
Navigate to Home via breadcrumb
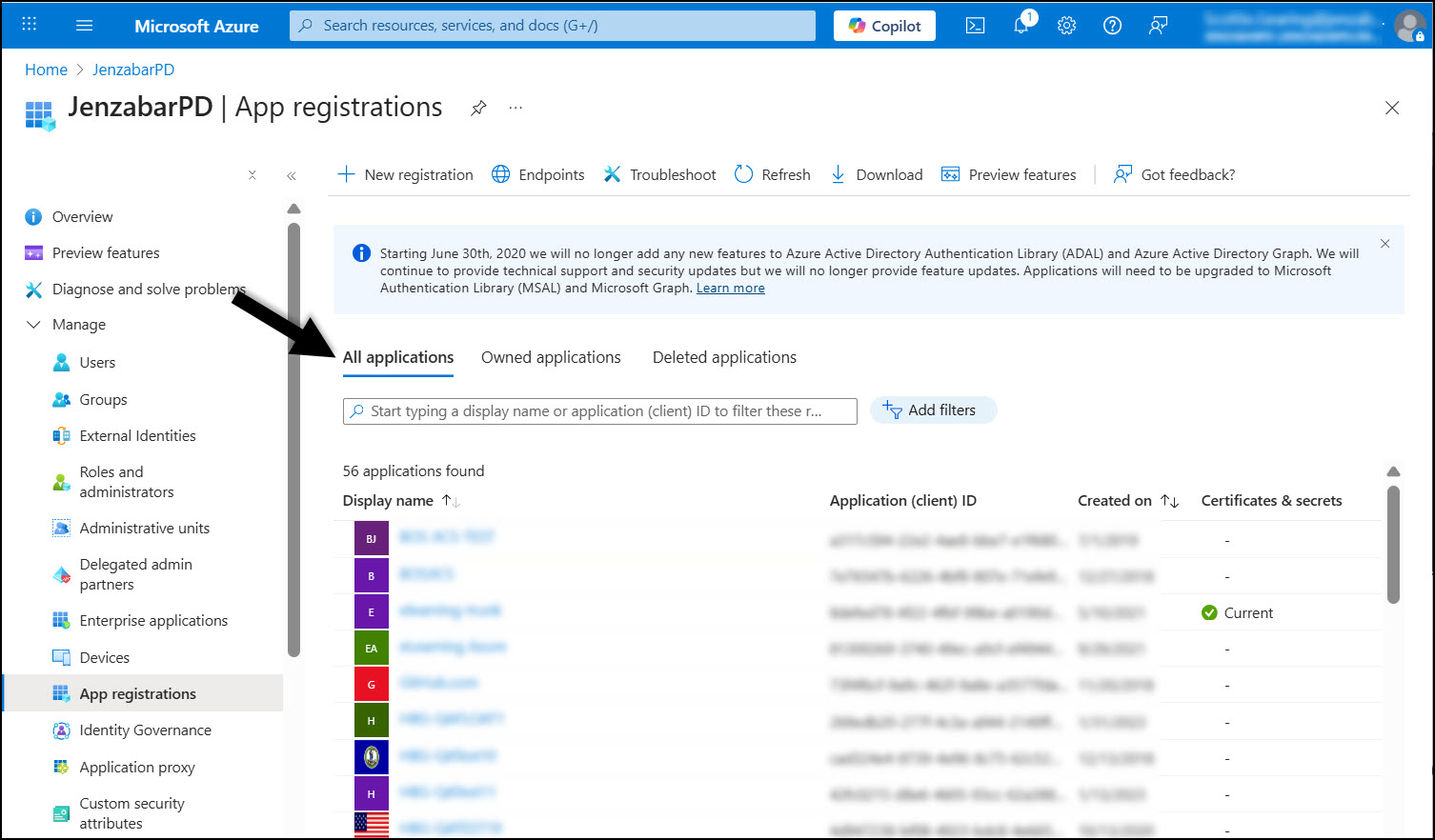point(46,69)
